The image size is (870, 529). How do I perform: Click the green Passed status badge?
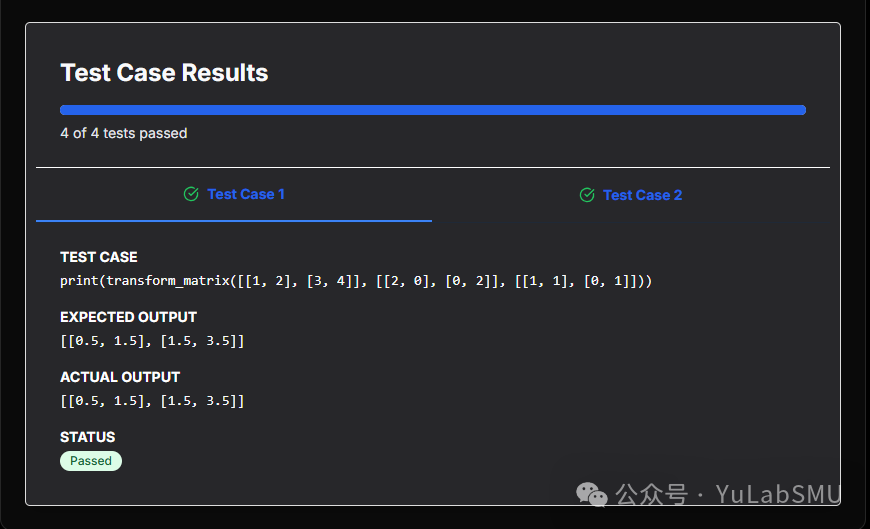click(x=91, y=461)
